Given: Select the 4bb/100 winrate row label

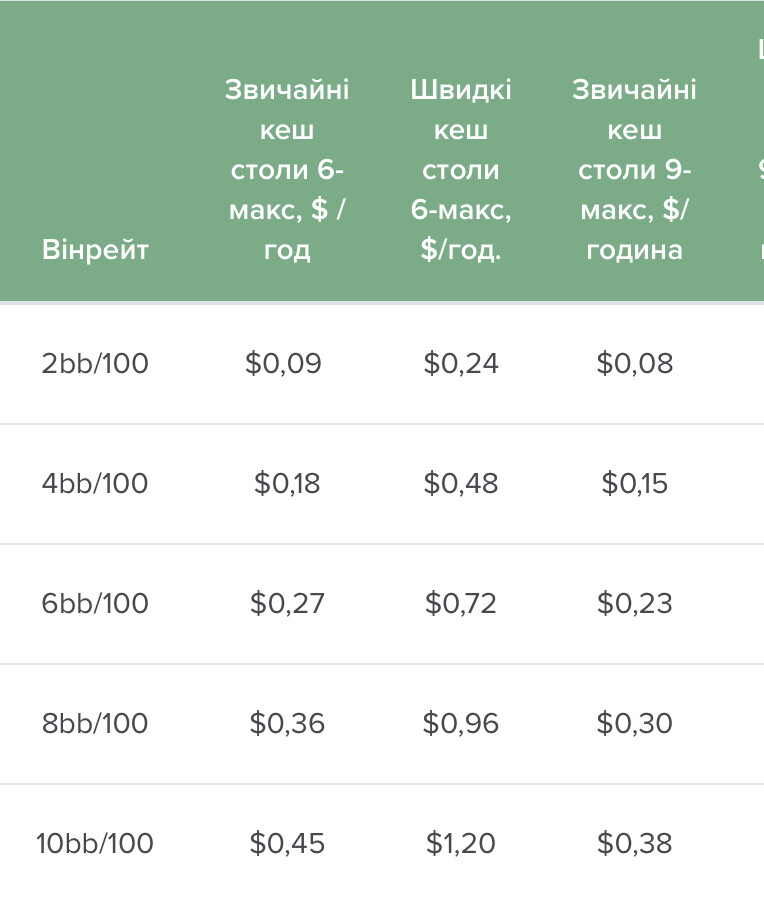Looking at the screenshot, I should click(95, 483).
